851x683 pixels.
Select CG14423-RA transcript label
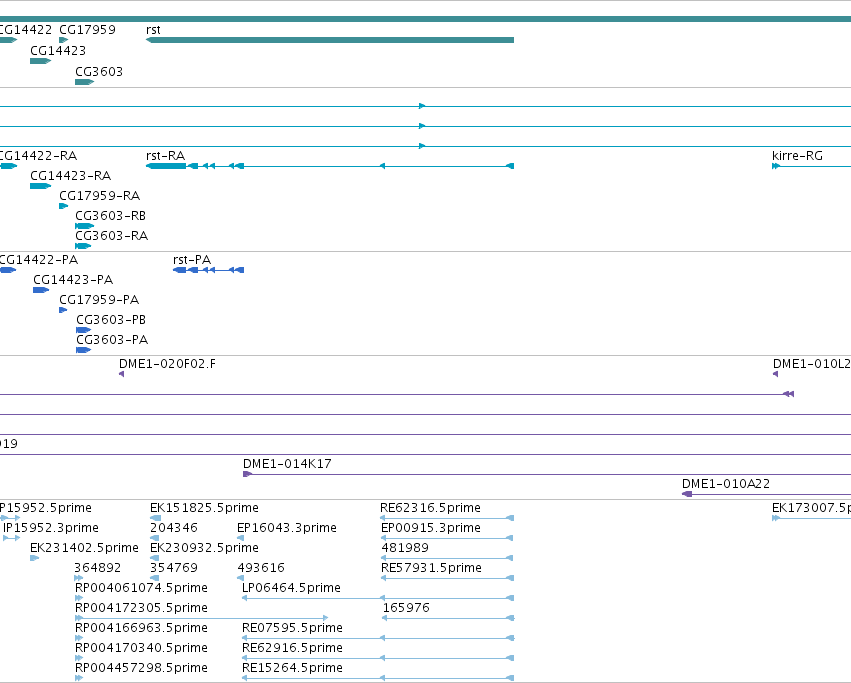pos(71,176)
